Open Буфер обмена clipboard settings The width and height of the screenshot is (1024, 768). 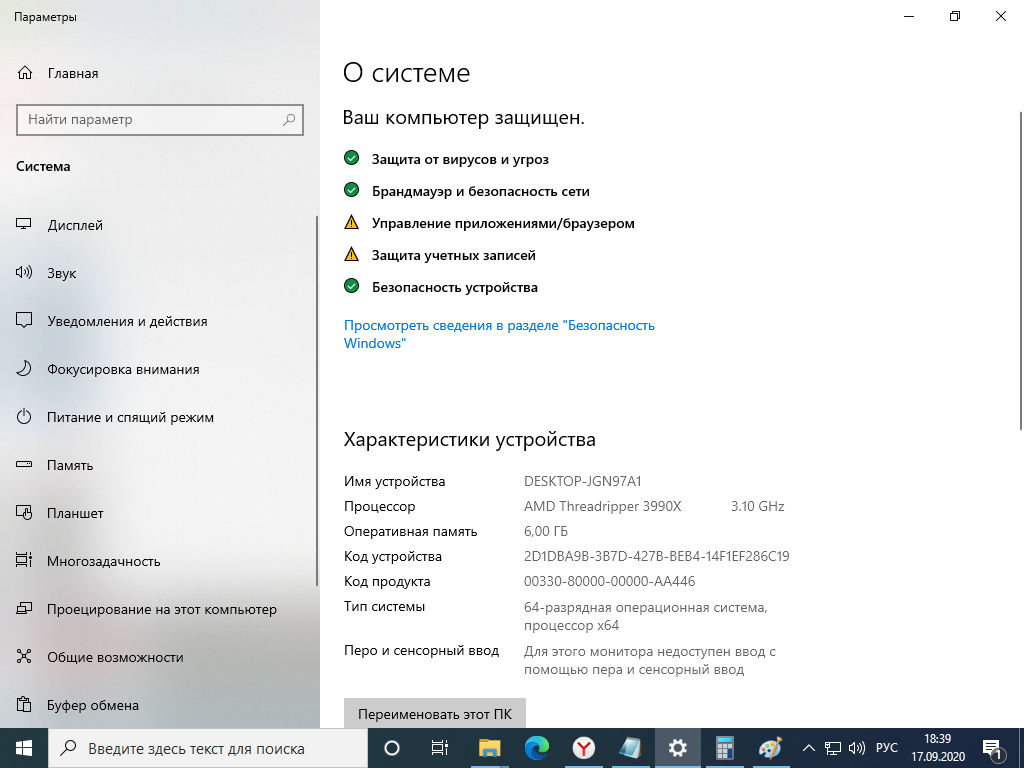click(x=93, y=705)
